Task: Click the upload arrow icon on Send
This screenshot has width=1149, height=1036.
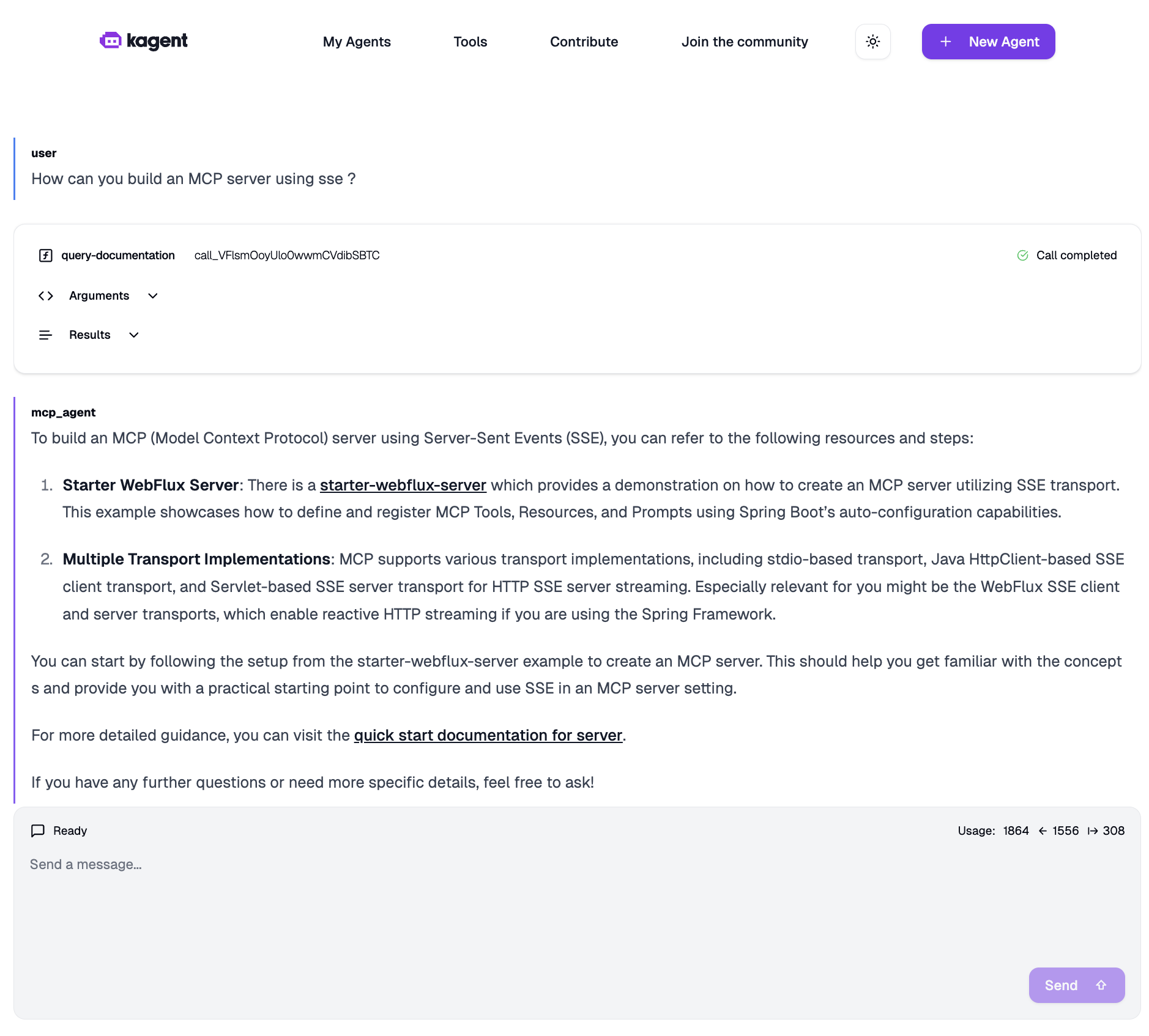Action: (1101, 985)
